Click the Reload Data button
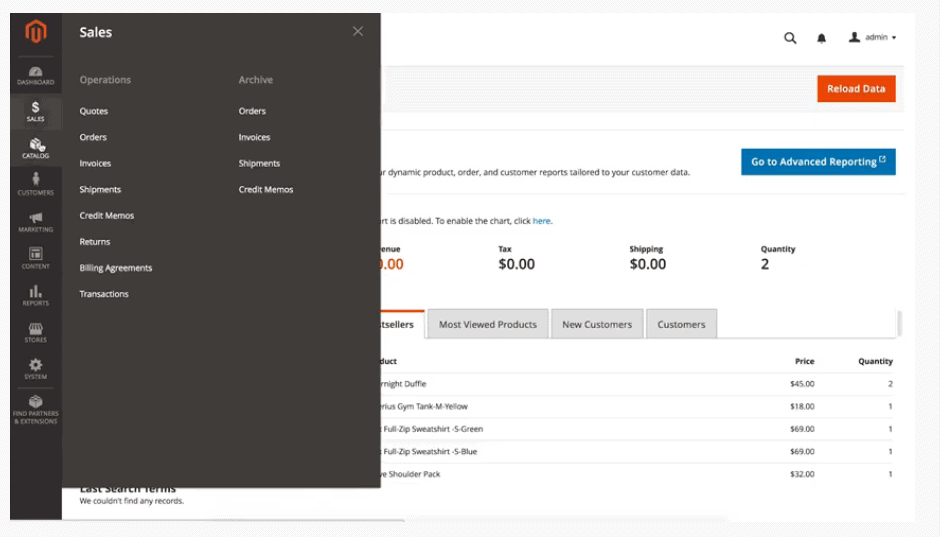 coord(856,89)
